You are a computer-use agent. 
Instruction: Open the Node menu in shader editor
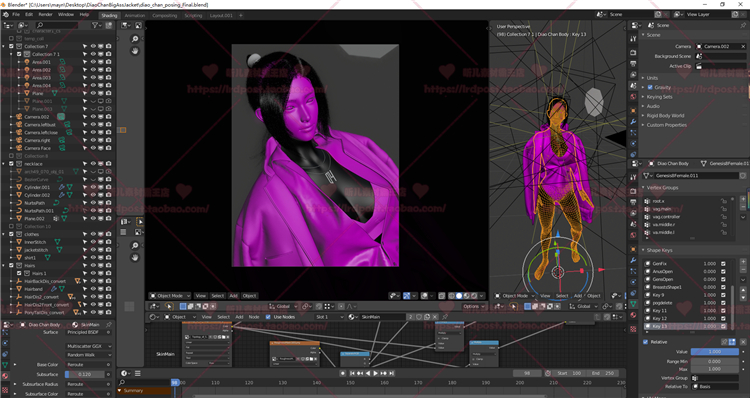point(254,317)
